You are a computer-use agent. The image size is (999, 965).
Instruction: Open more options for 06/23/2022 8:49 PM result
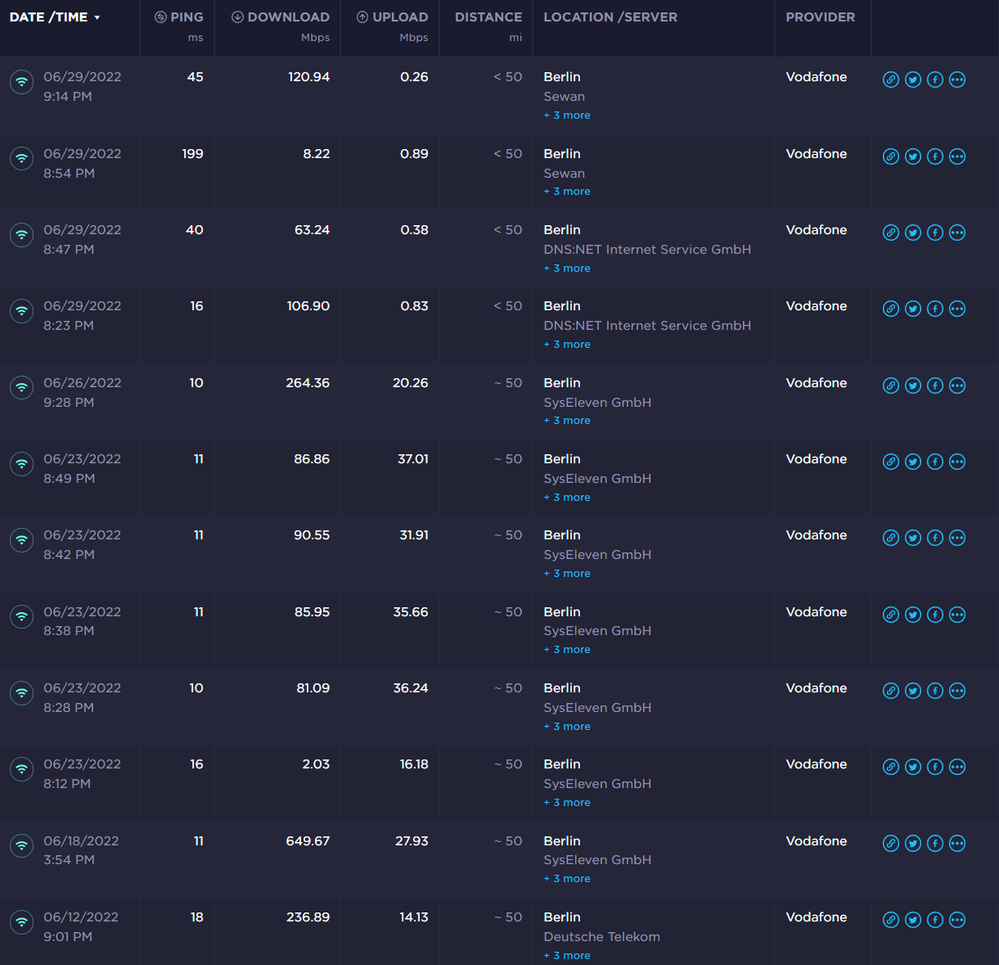pos(957,462)
